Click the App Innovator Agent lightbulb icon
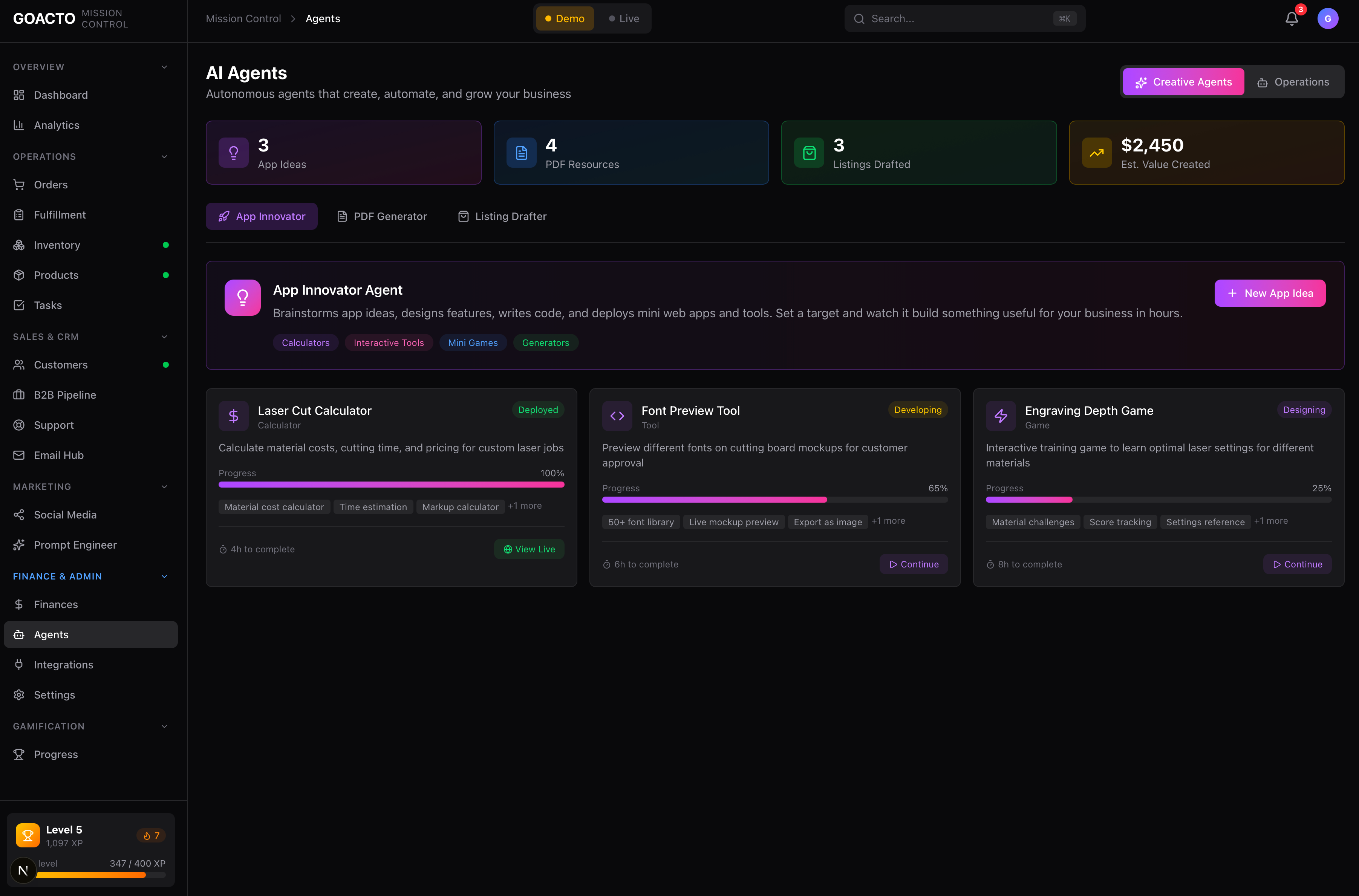1359x896 pixels. (242, 297)
